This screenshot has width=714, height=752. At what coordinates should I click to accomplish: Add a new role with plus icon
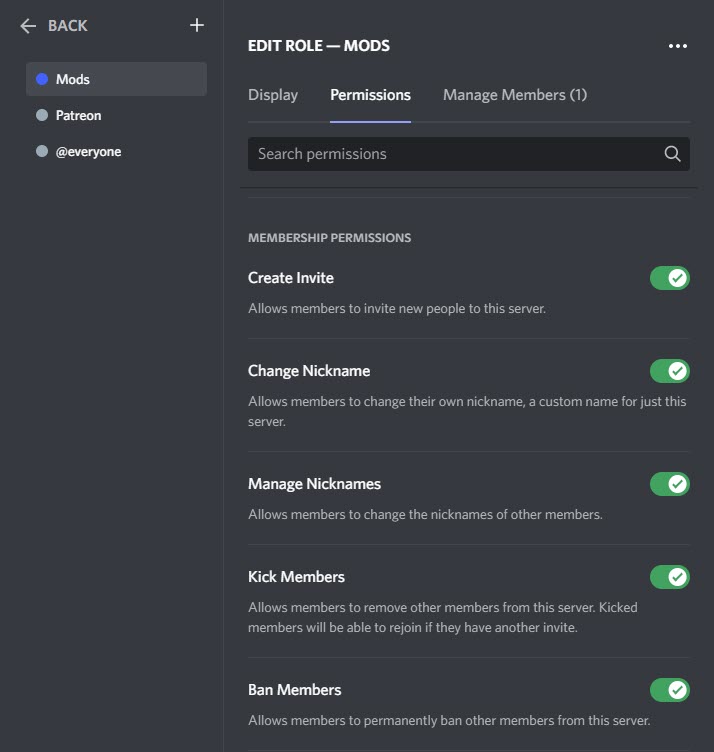(197, 25)
